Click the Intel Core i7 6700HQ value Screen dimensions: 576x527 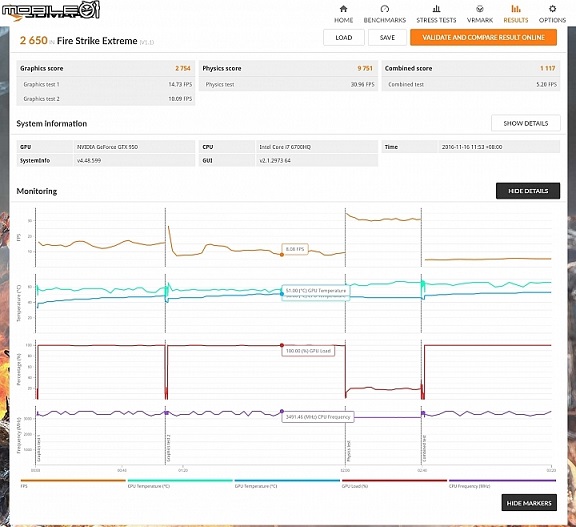click(x=285, y=147)
